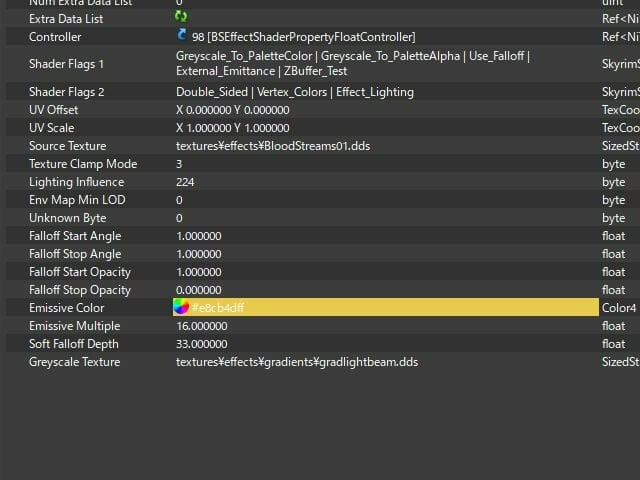This screenshot has height=480, width=640.
Task: Select the Lighting Influence value 224
Action: [x=185, y=182]
